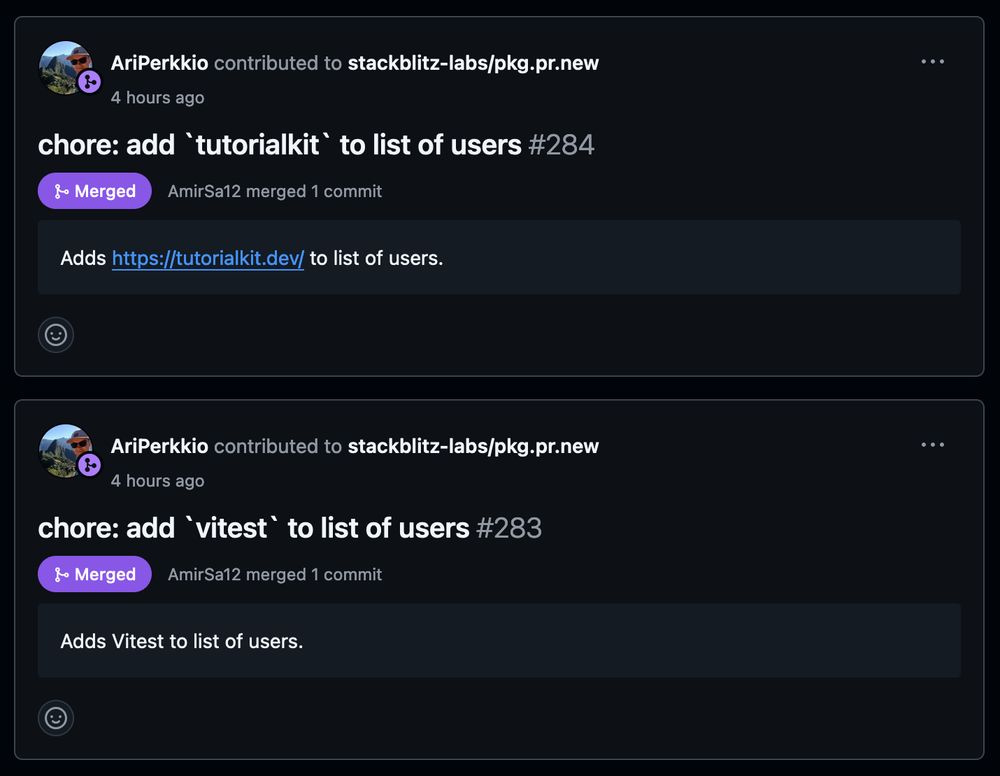Click the Merged badge on PR #284
Screen dimensions: 1000x776
point(94,191)
